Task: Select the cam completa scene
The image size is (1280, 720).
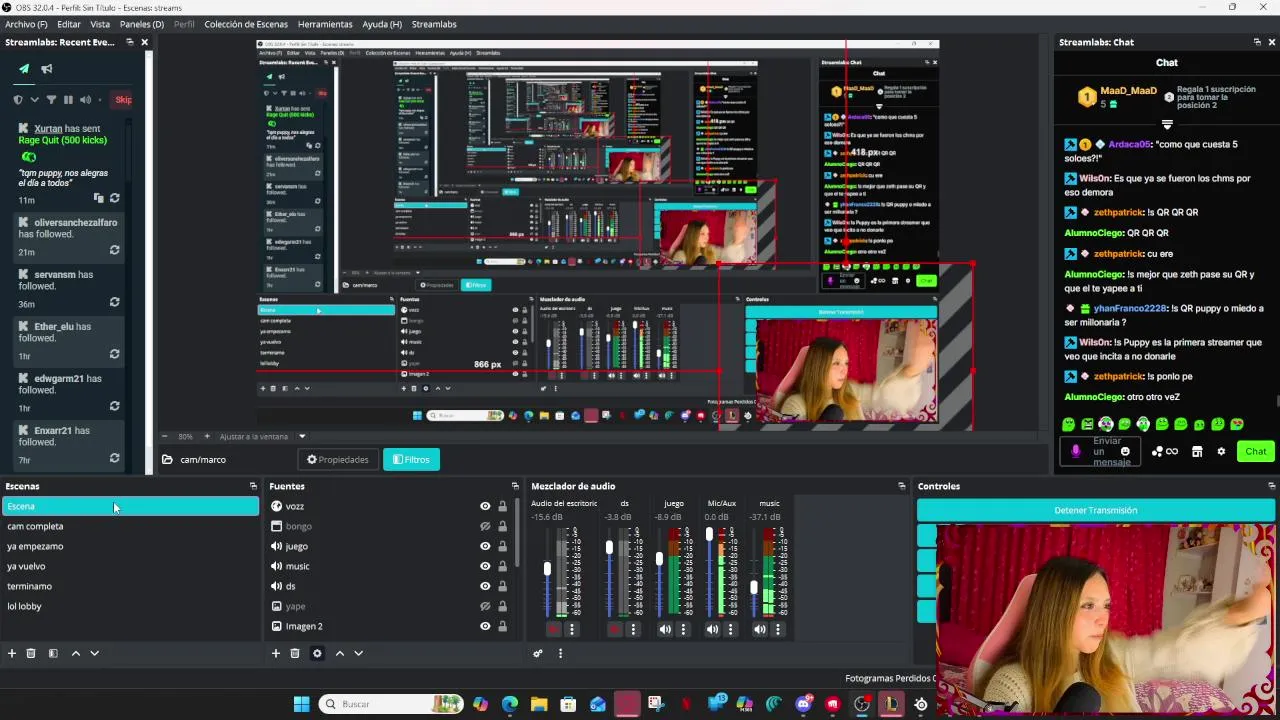Action: click(x=130, y=526)
